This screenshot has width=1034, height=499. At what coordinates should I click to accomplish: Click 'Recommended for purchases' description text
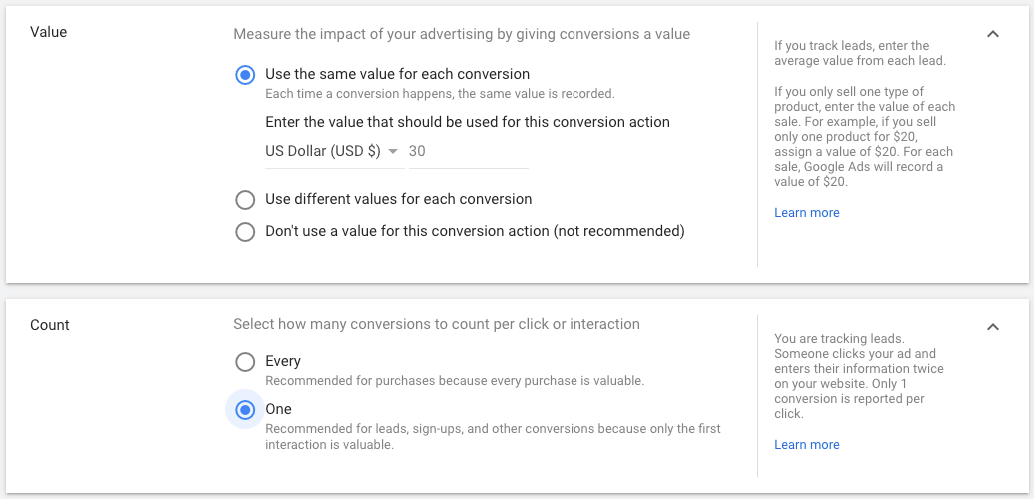pyautogui.click(x=454, y=381)
